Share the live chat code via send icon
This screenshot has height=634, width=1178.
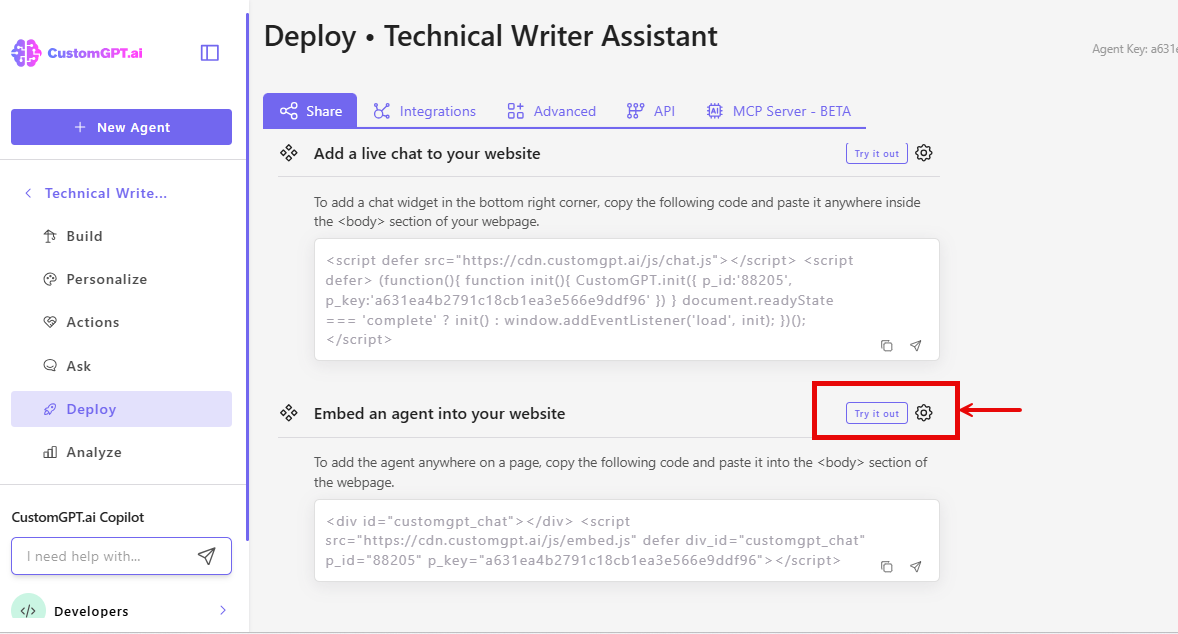[x=916, y=346]
